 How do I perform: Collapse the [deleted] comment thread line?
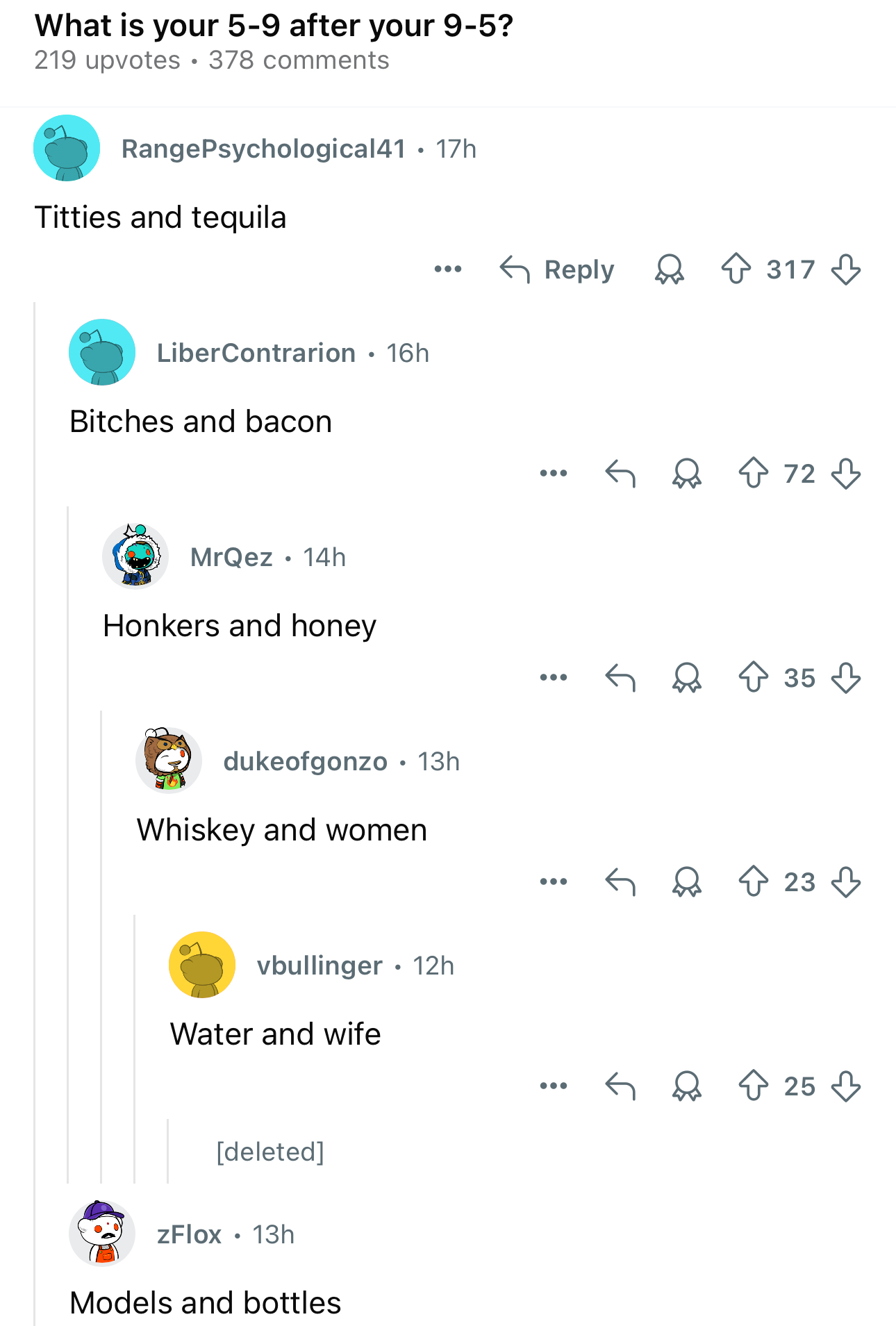click(x=168, y=1151)
